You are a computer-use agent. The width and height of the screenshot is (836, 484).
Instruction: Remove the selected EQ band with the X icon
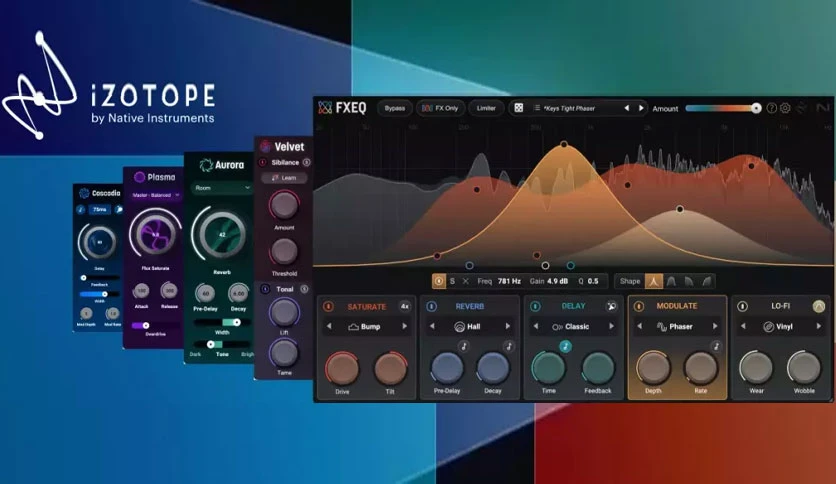coord(465,281)
